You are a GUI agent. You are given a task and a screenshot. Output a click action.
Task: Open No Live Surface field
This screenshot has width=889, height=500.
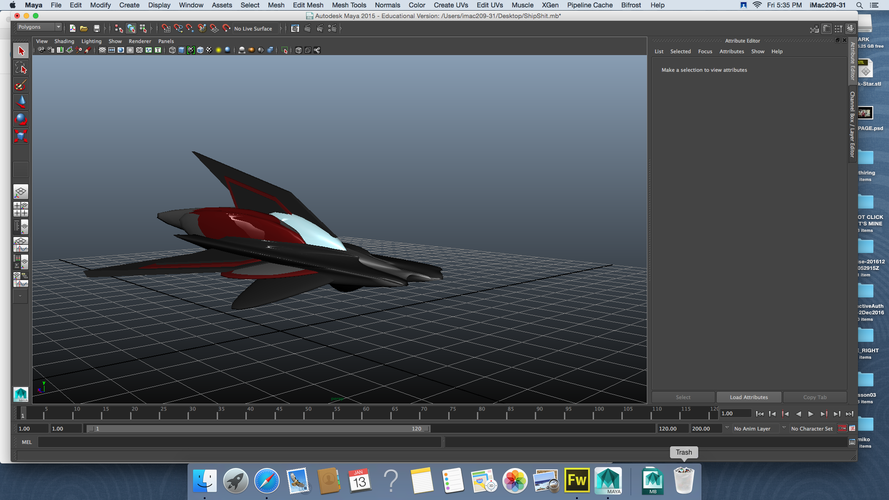tap(253, 28)
